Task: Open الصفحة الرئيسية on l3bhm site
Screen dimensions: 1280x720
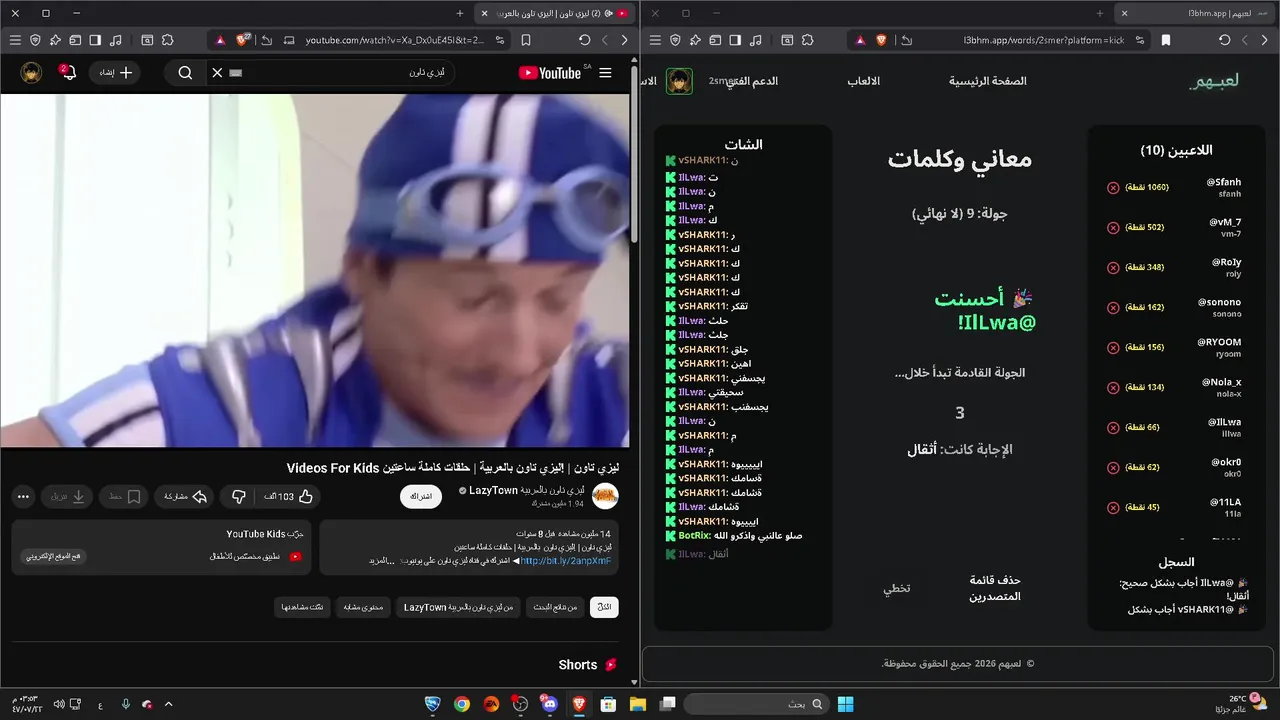Action: [x=988, y=81]
